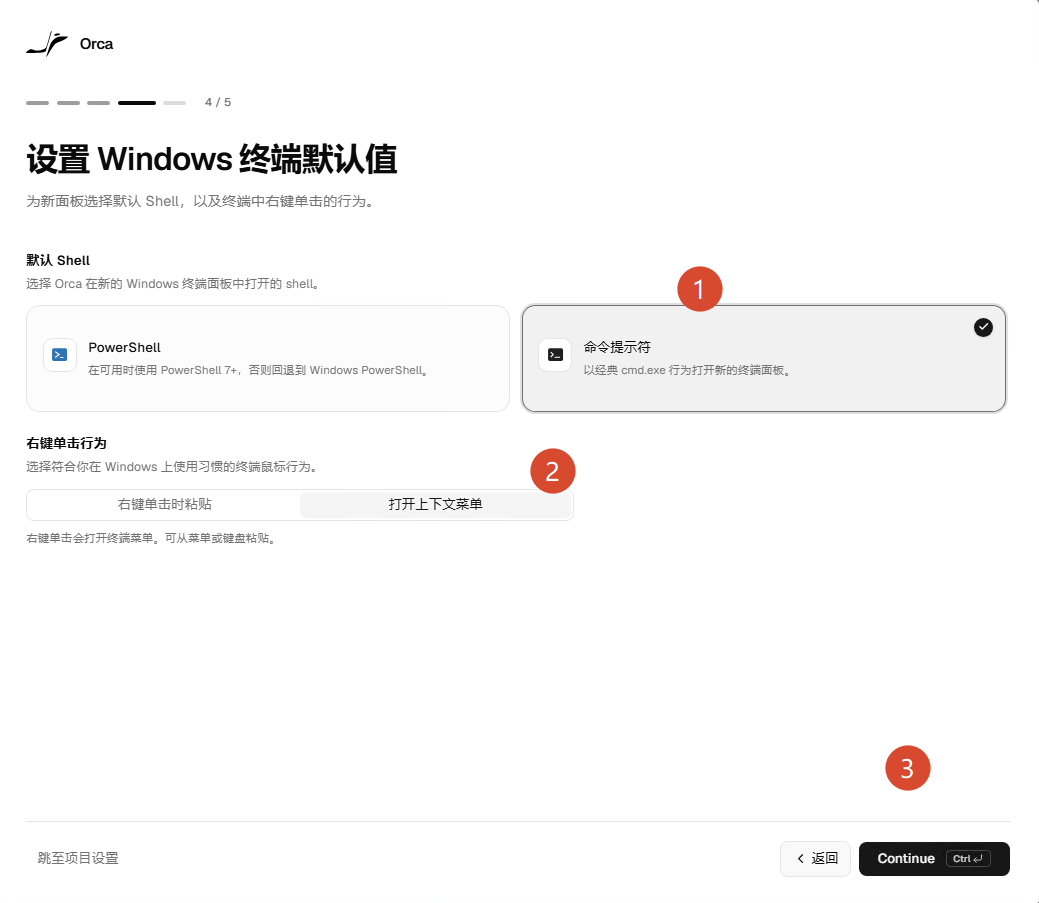Click the PowerShell icon in the shell card
The height and width of the screenshot is (903, 1039).
tap(60, 355)
